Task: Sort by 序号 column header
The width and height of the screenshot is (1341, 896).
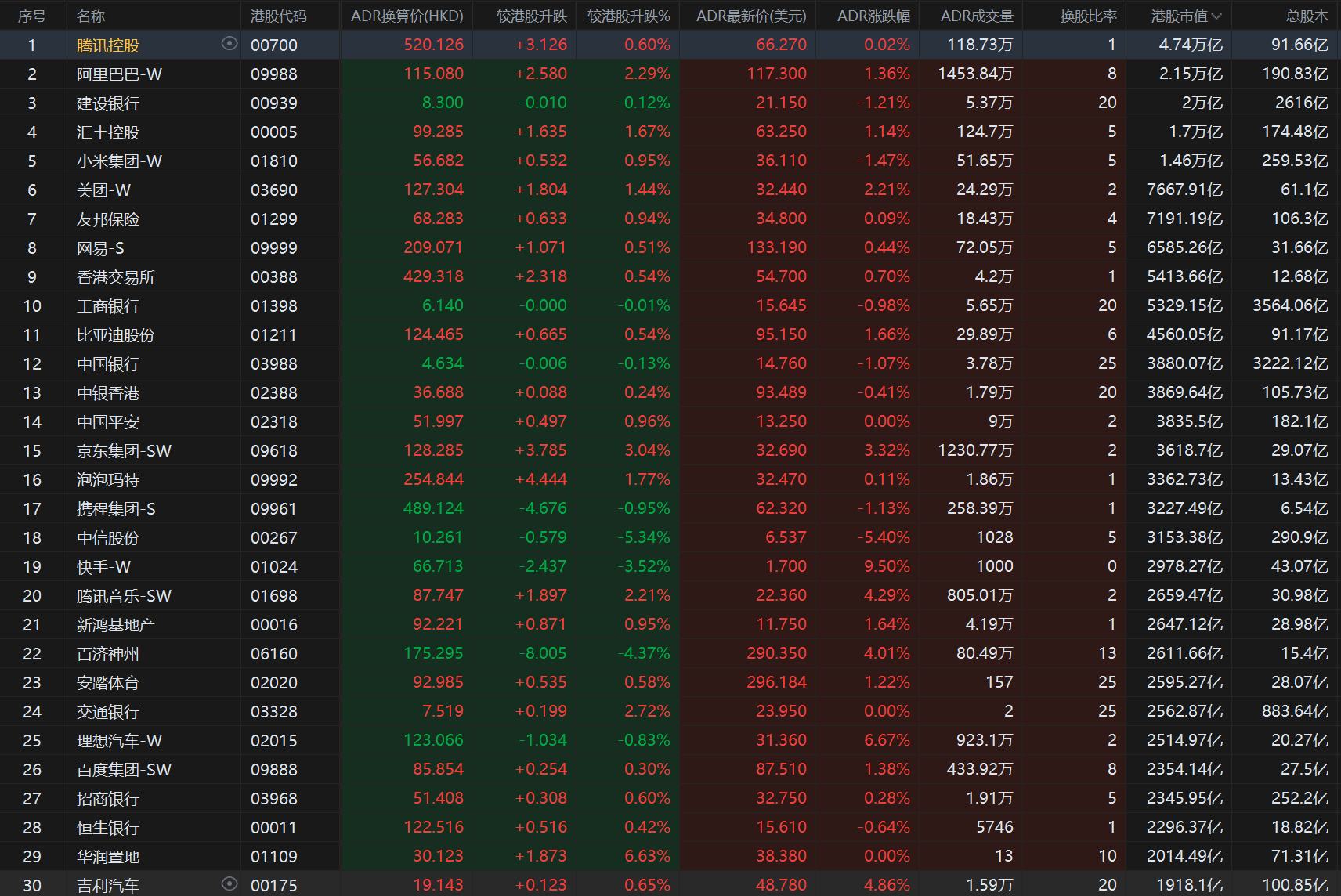Action: pos(32,16)
